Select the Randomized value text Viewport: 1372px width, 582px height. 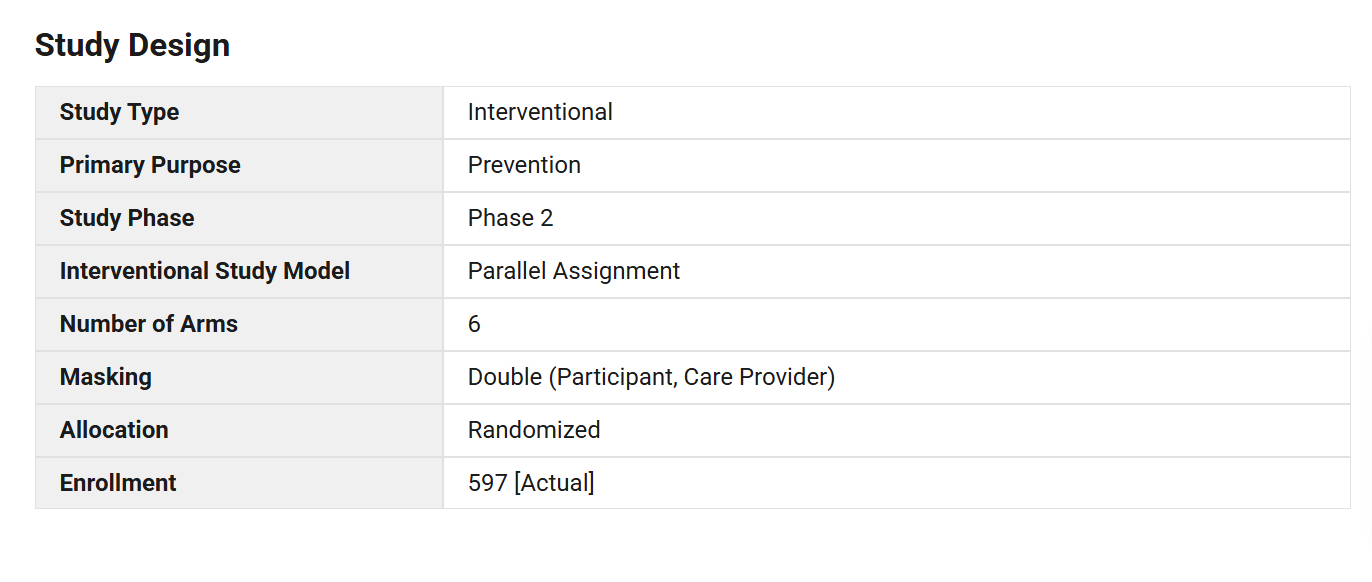click(534, 430)
